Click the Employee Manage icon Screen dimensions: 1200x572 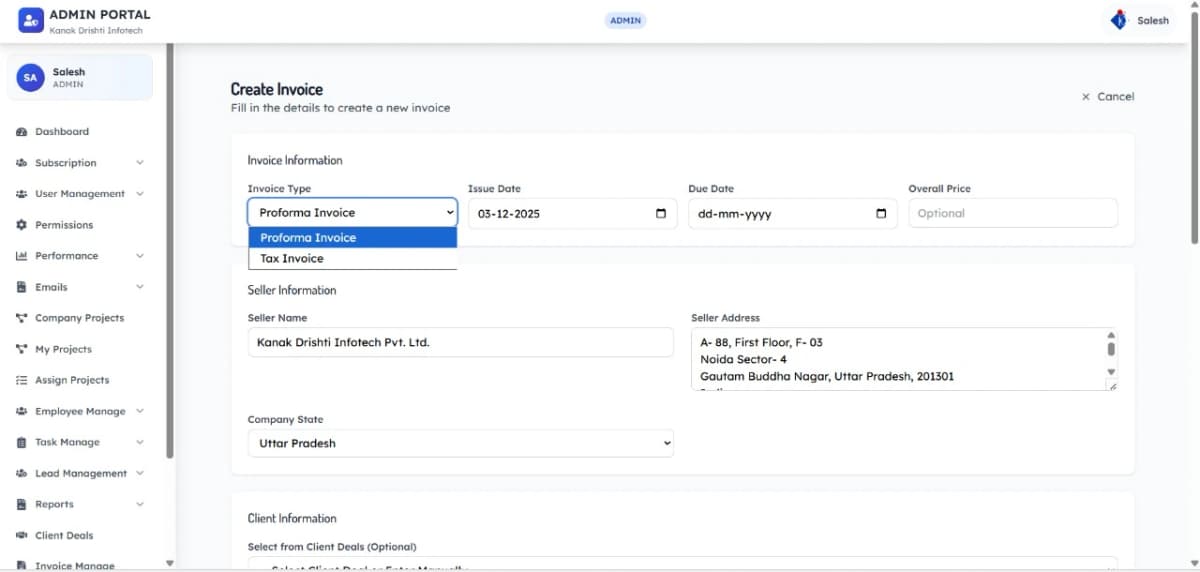21,411
